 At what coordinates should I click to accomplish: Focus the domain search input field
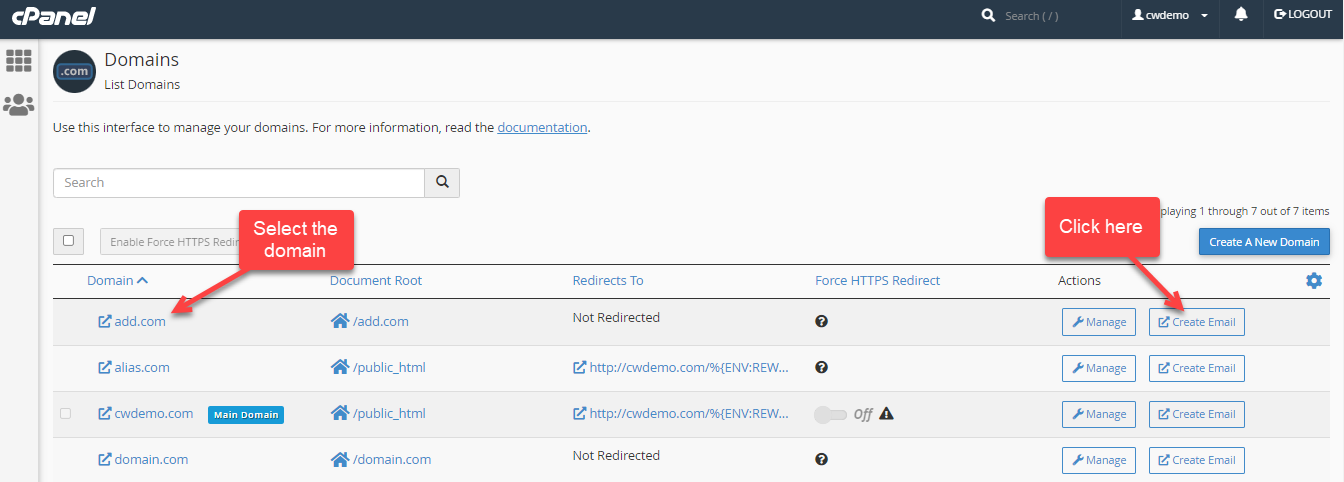point(238,183)
